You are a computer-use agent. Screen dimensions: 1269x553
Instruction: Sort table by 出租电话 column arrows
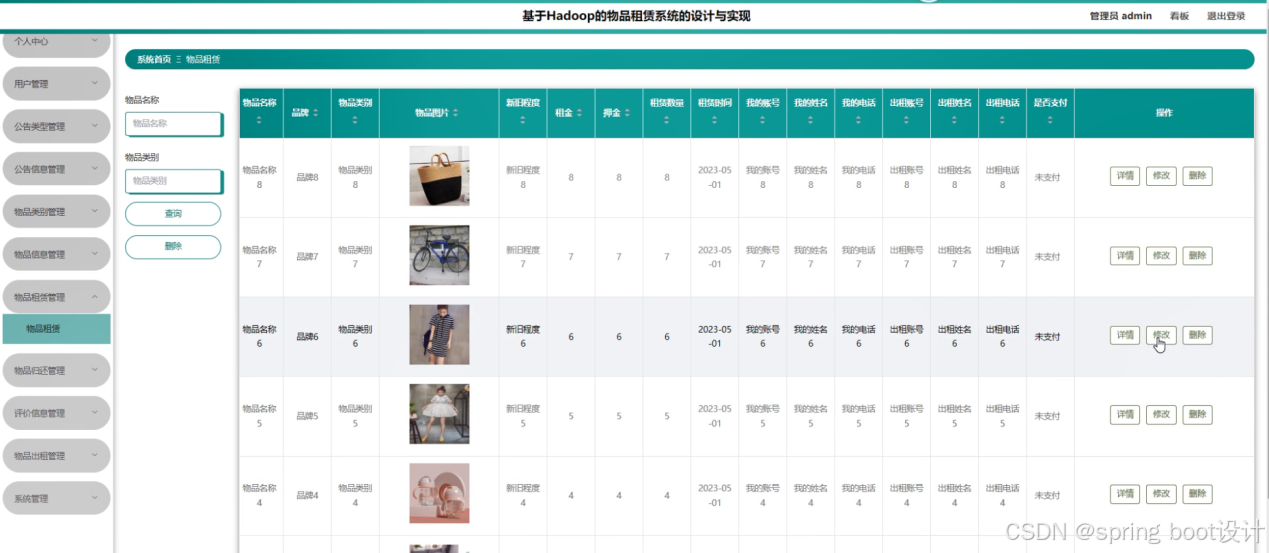pyautogui.click(x=1003, y=120)
